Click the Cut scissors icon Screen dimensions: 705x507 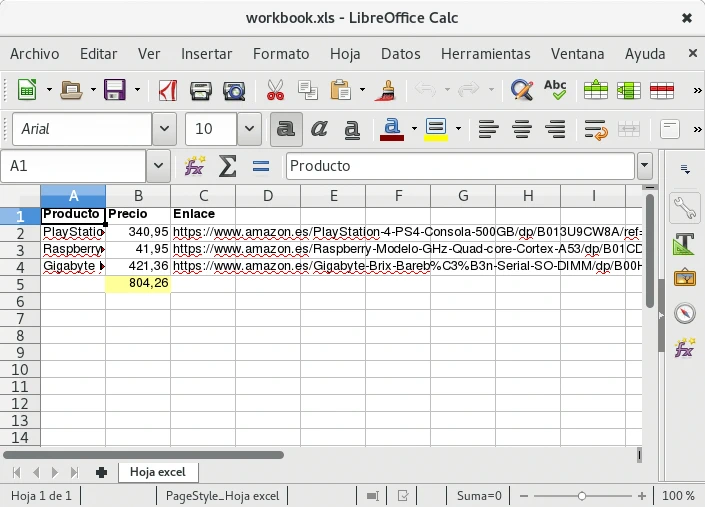coord(275,91)
